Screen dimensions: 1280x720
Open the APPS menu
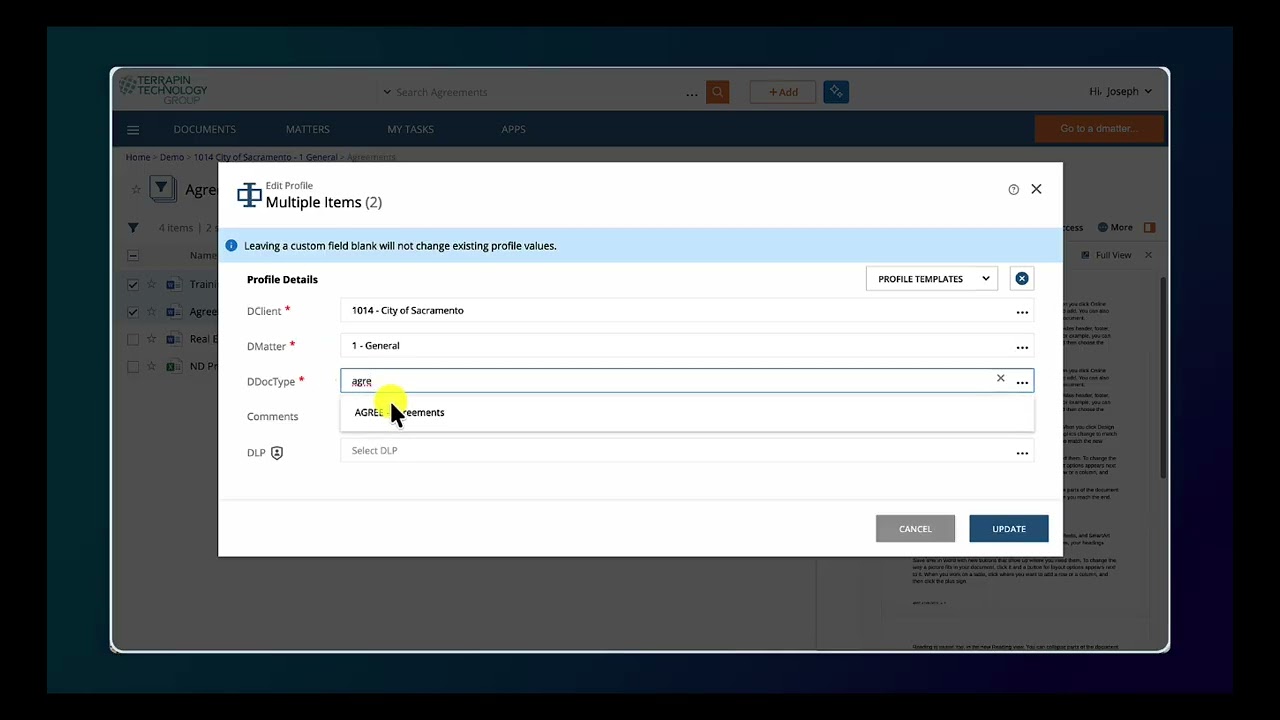513,129
